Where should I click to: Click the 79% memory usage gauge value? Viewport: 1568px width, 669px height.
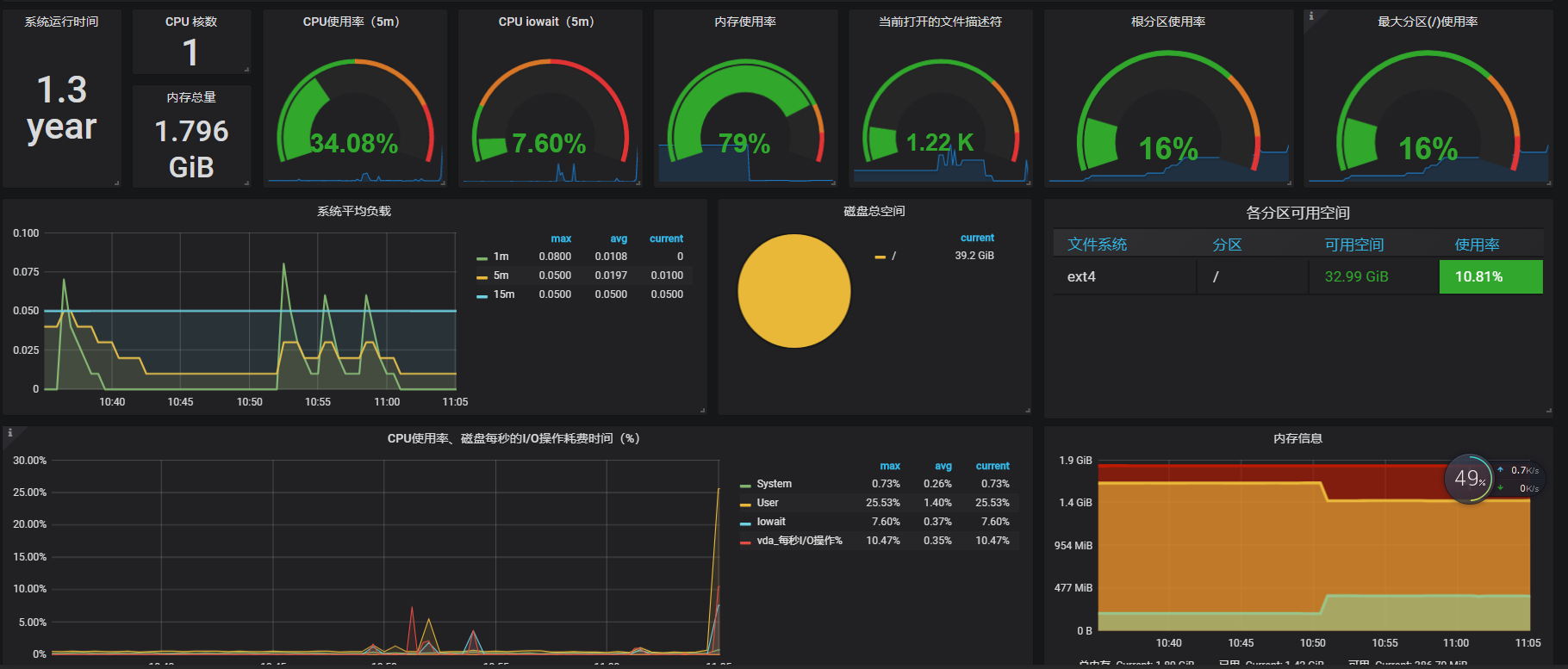click(744, 143)
